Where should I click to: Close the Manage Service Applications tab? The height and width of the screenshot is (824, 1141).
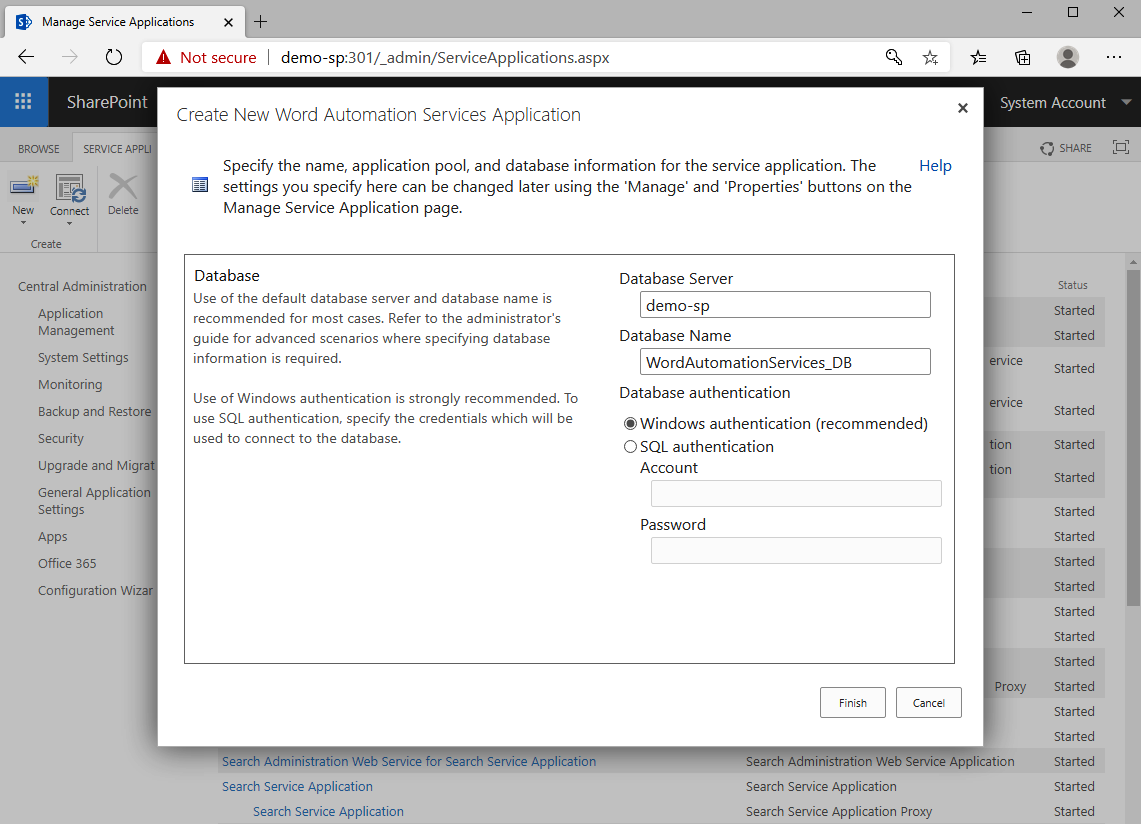(228, 22)
